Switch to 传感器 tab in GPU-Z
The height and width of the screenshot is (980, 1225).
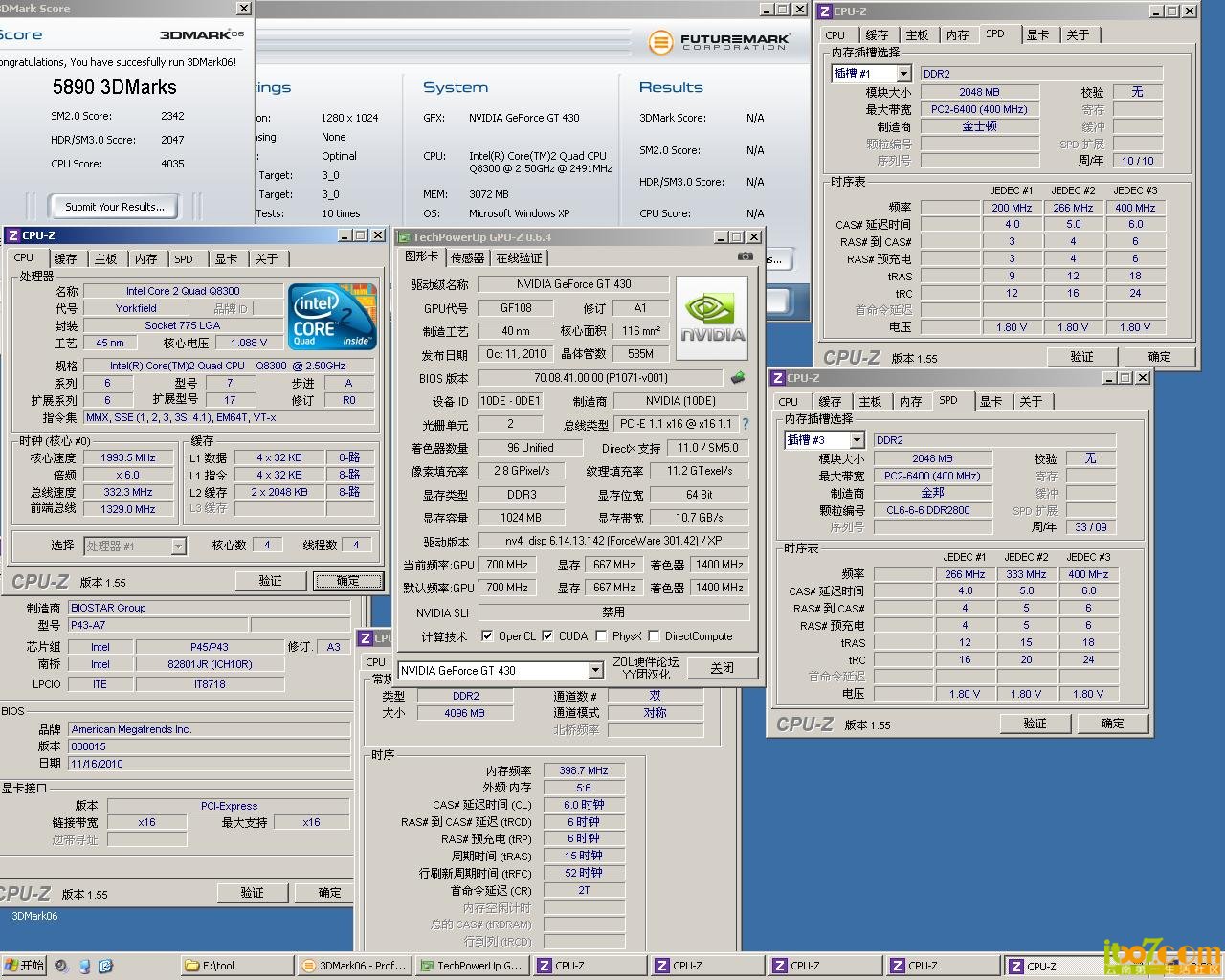pos(467,257)
